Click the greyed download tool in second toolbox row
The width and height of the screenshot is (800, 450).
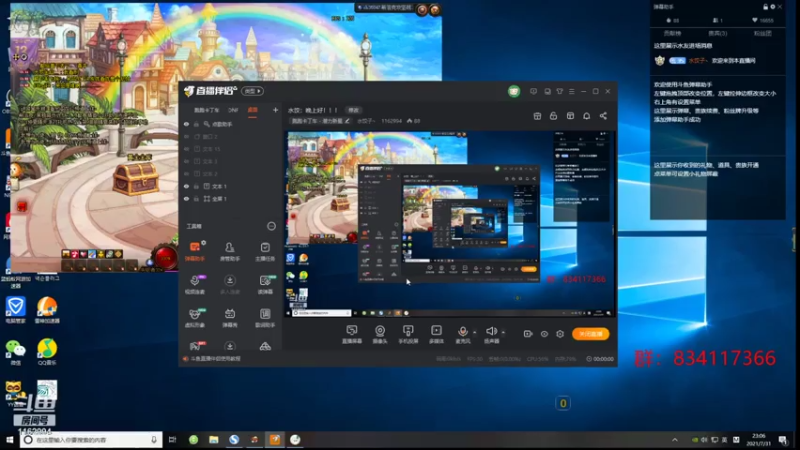pyautogui.click(x=230, y=284)
